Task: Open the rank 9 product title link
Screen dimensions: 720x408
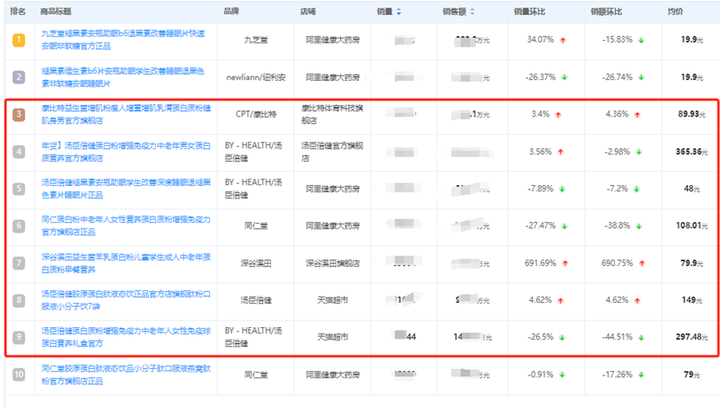Action: [x=126, y=337]
